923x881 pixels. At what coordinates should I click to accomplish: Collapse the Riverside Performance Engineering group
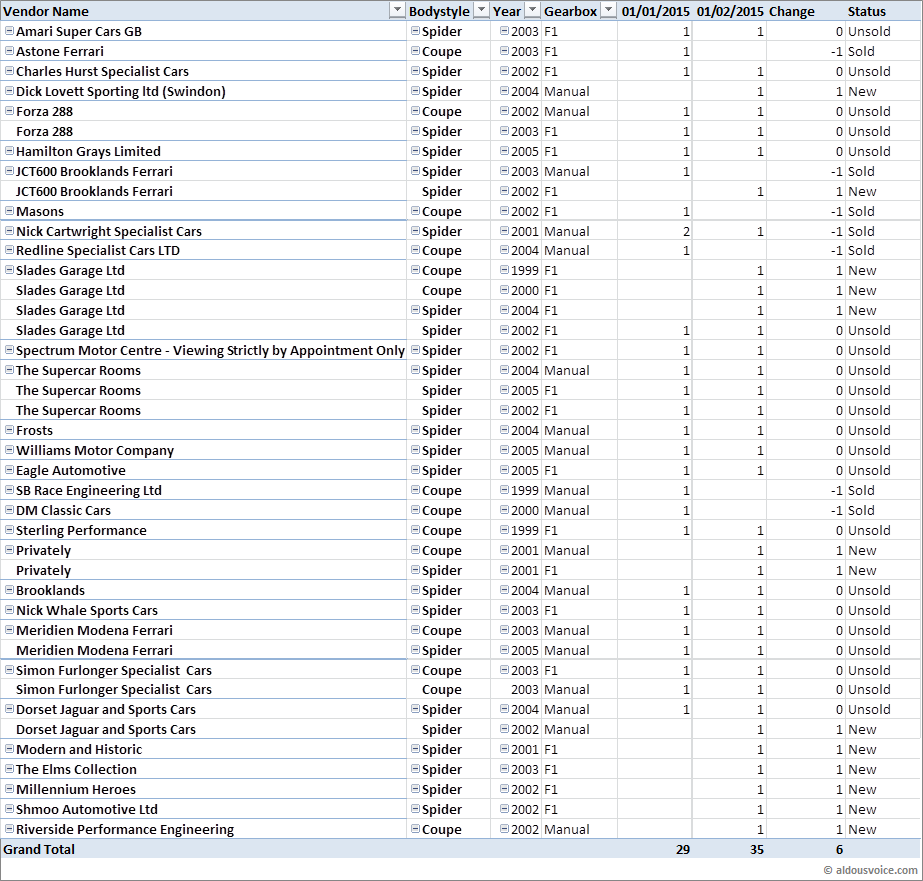9,829
